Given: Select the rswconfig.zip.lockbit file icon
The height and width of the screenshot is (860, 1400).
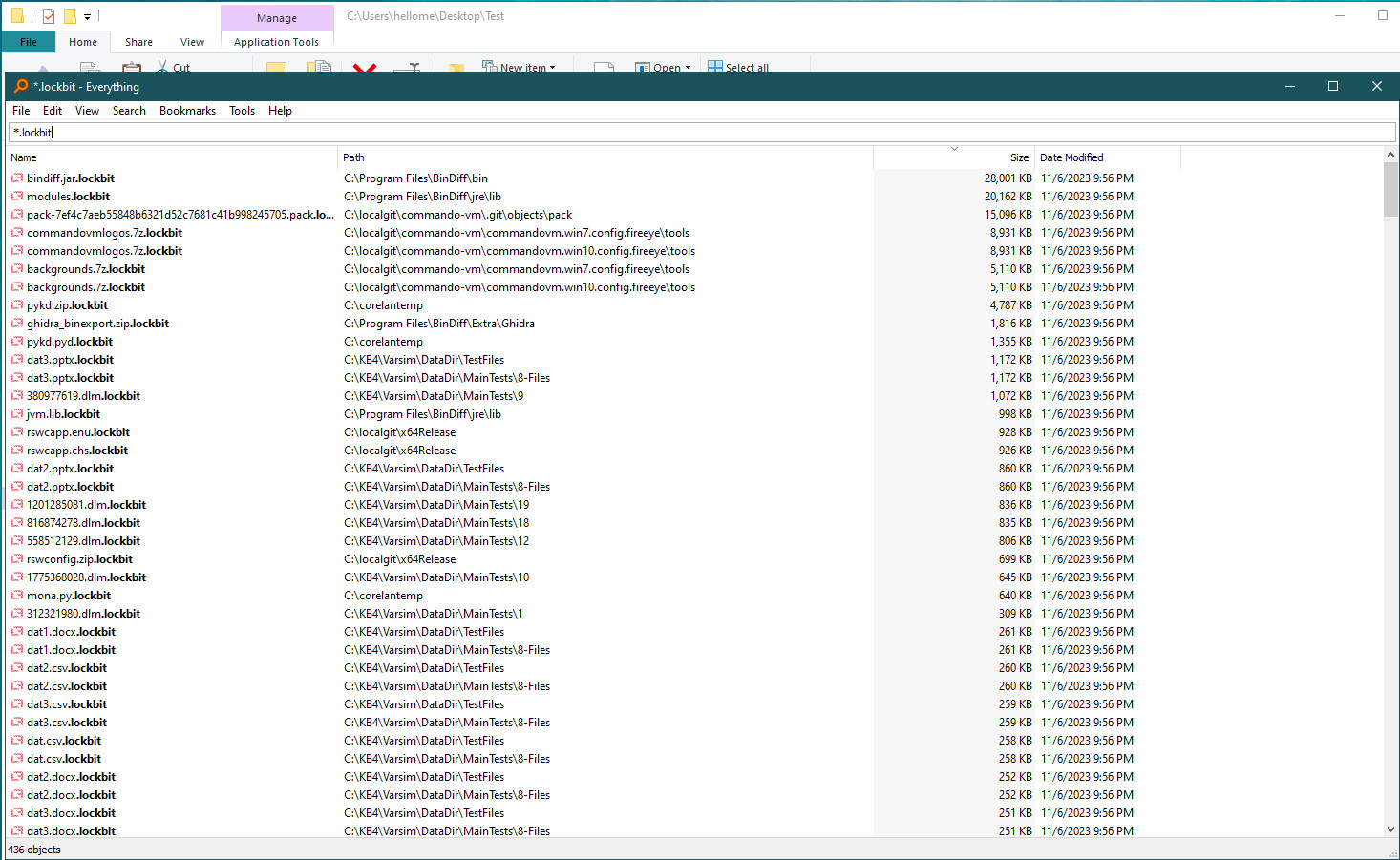Looking at the screenshot, I should [17, 559].
